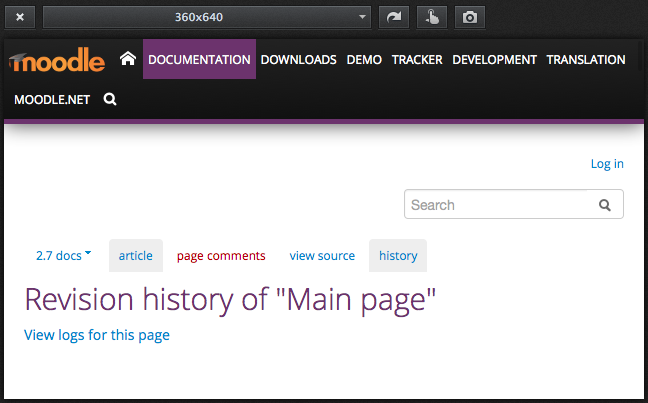Viewport: 648px width, 403px height.
Task: Click the Log in link
Action: click(607, 164)
